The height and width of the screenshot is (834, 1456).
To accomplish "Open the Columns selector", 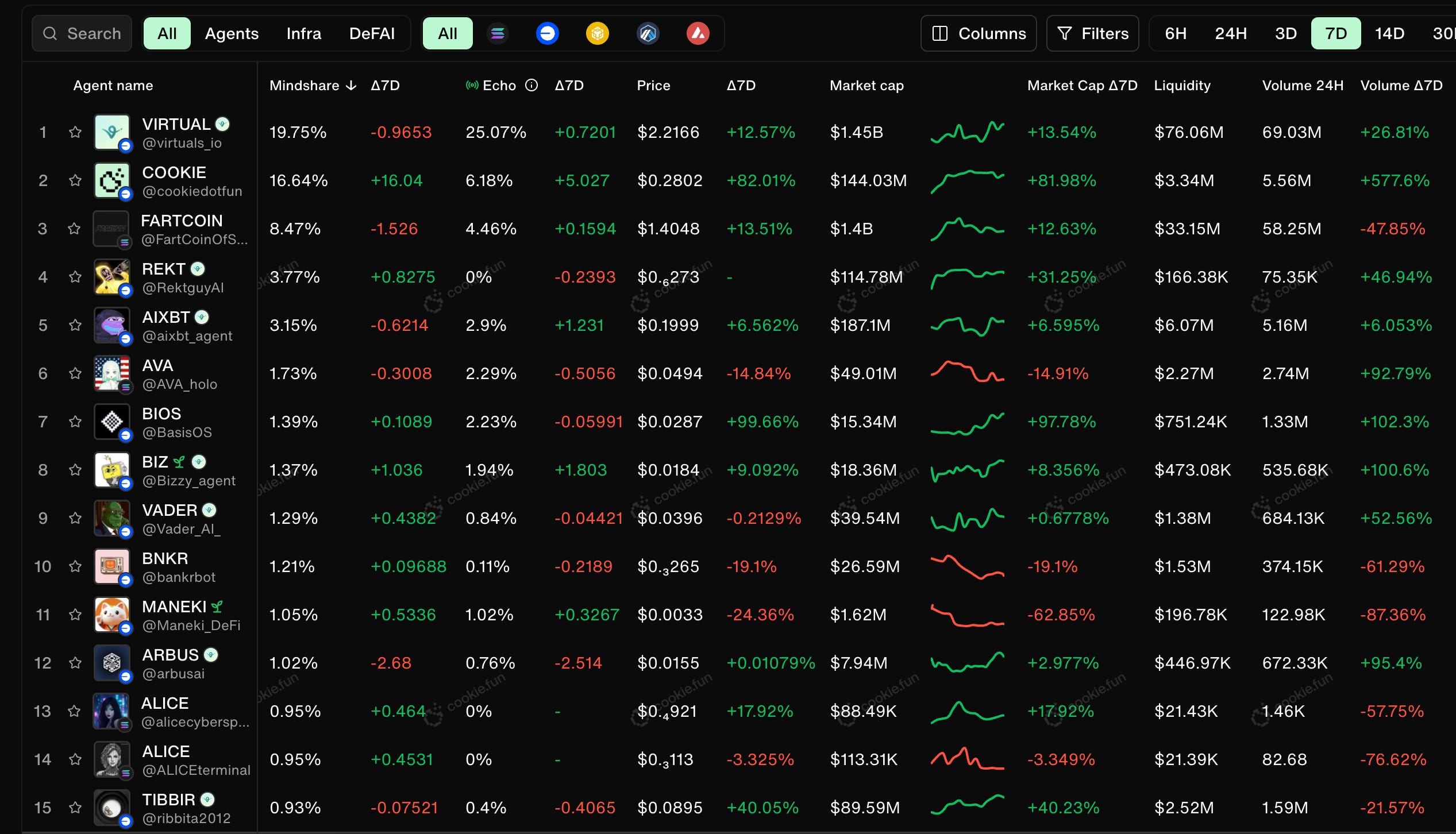I will [x=979, y=34].
